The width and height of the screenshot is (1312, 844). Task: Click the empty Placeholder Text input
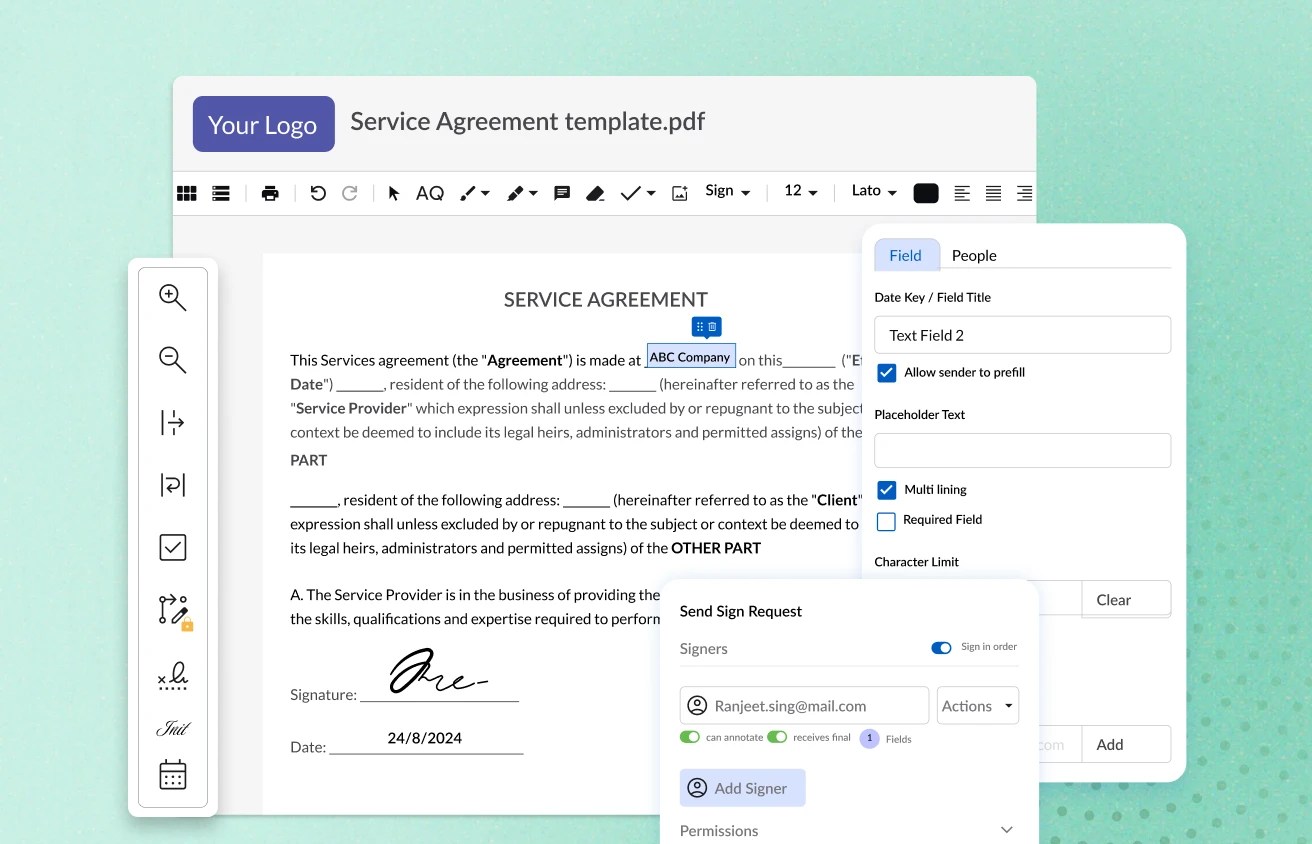click(x=1022, y=450)
